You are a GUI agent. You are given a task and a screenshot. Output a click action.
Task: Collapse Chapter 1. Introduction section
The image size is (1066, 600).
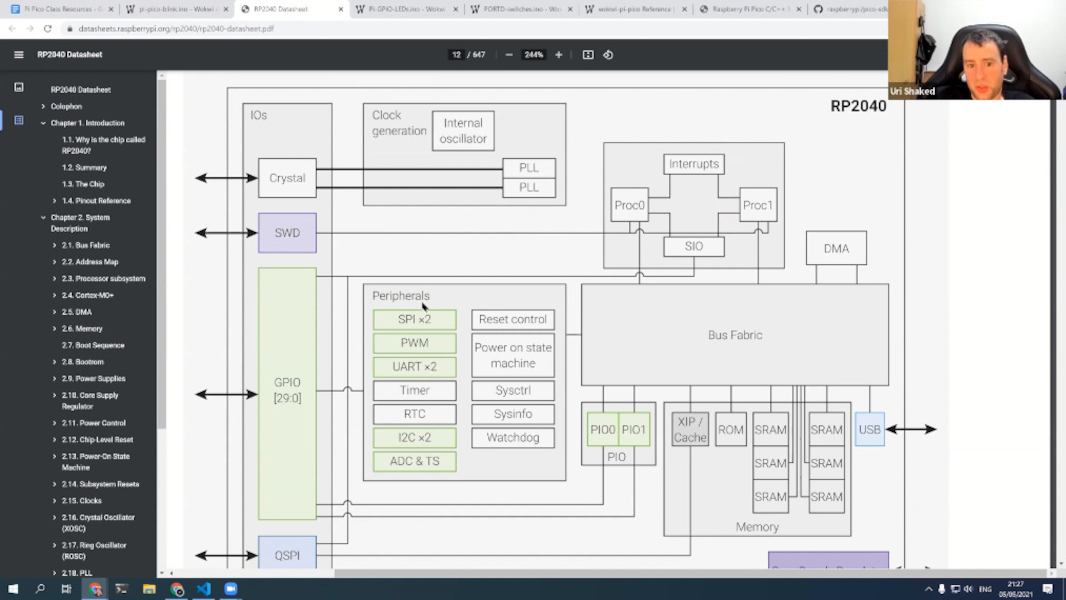[x=43, y=123]
